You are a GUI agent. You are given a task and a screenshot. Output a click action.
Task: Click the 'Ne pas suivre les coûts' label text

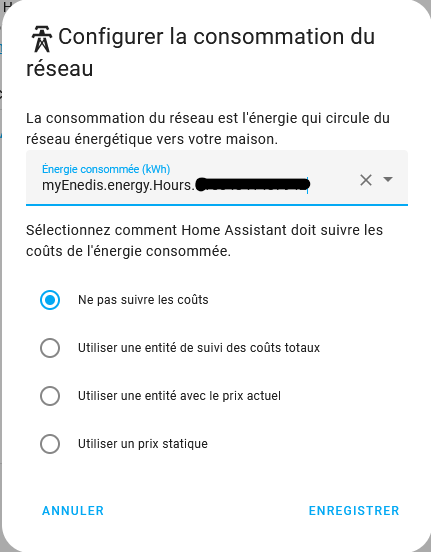143,300
